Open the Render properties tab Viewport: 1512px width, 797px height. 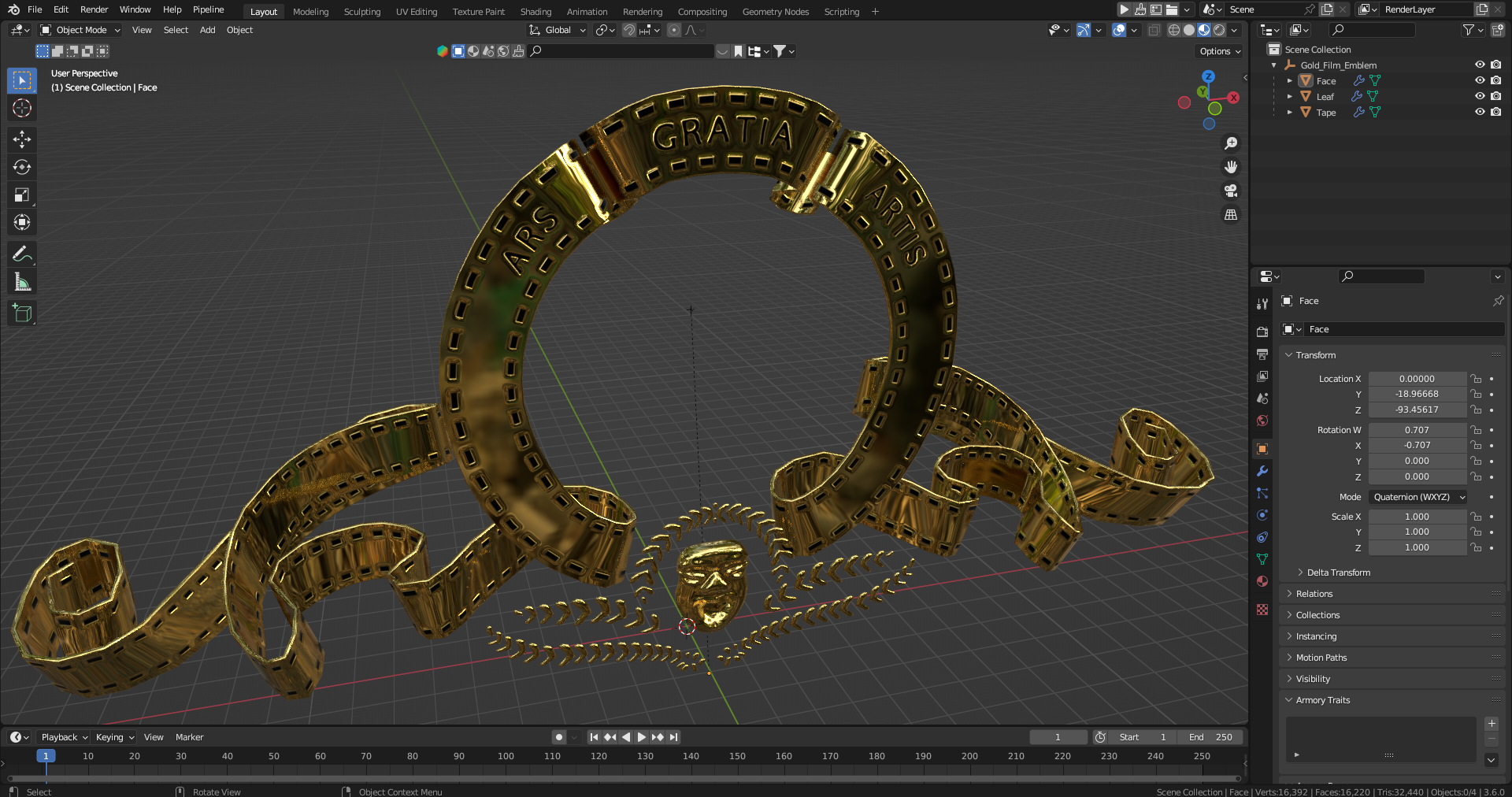point(1262,332)
